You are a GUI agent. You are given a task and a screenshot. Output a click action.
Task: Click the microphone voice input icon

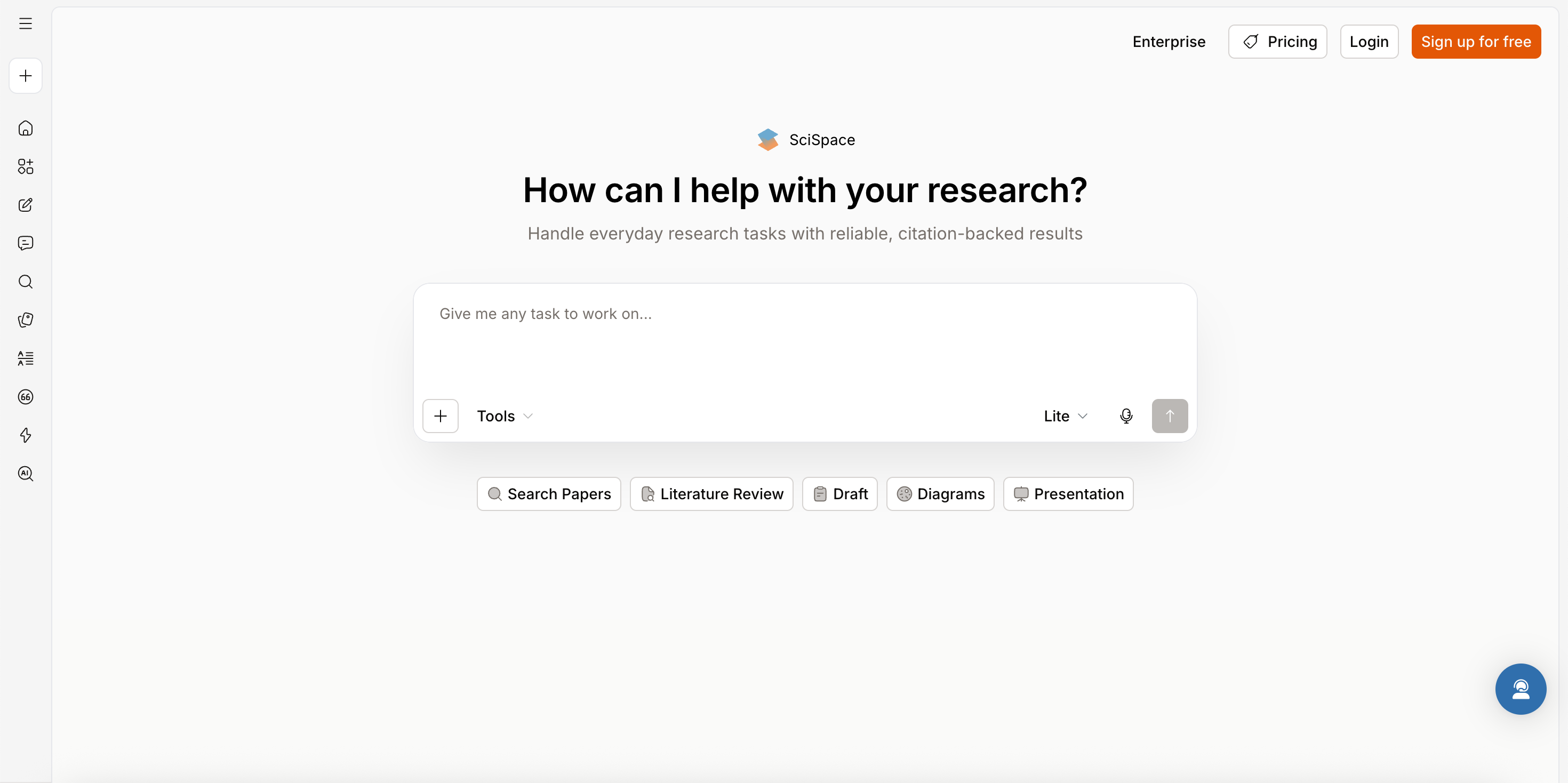(1126, 416)
